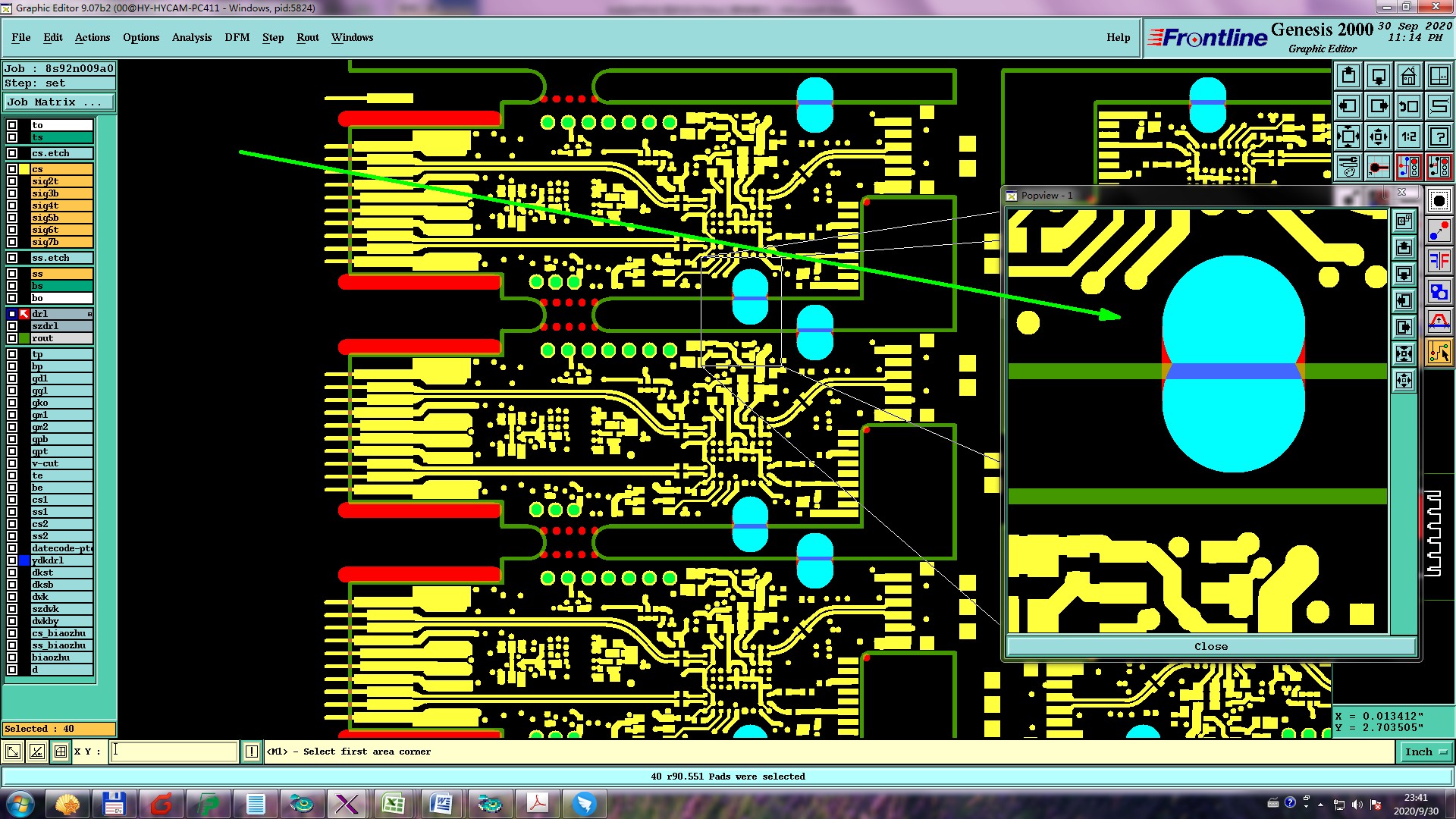Toggle the rout layer checkbox

tap(12, 338)
